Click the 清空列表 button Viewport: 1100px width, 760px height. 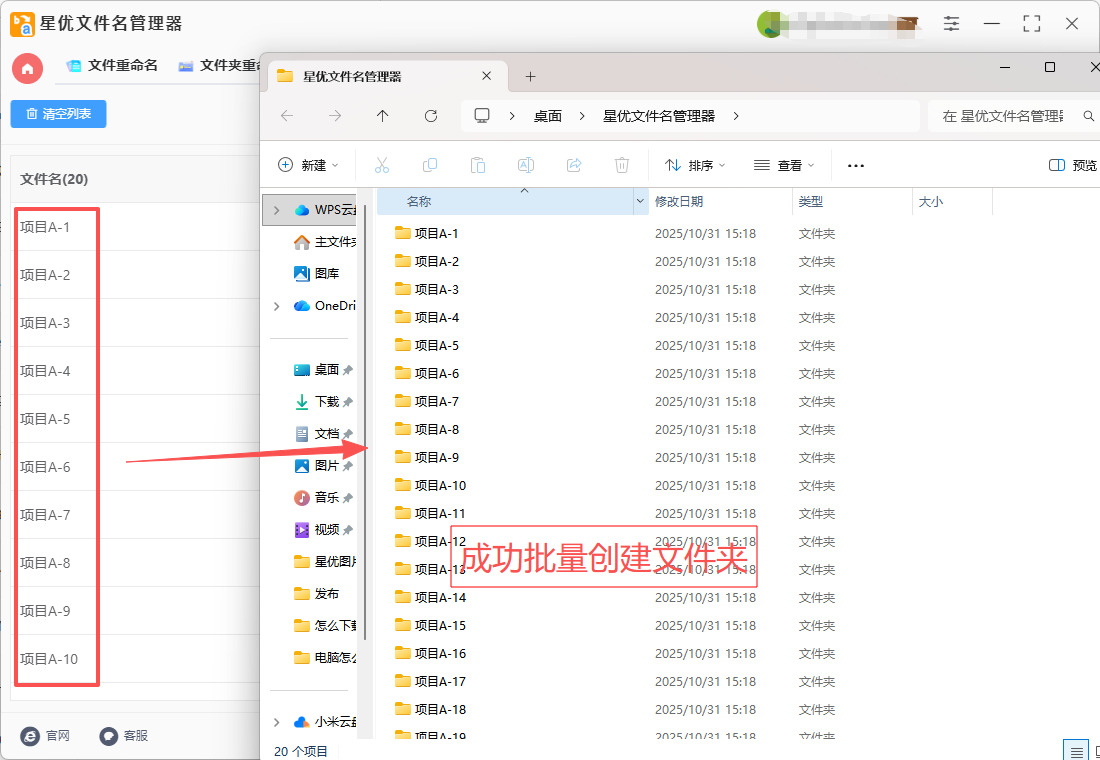coord(58,114)
